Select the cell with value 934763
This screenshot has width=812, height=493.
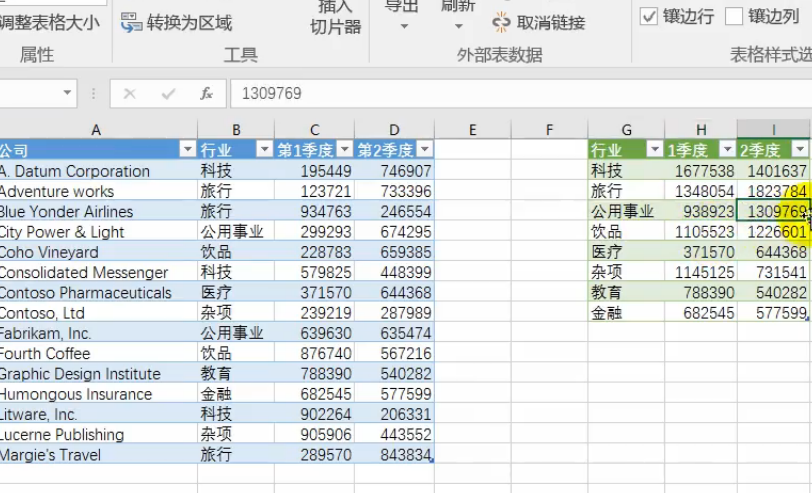click(x=314, y=211)
